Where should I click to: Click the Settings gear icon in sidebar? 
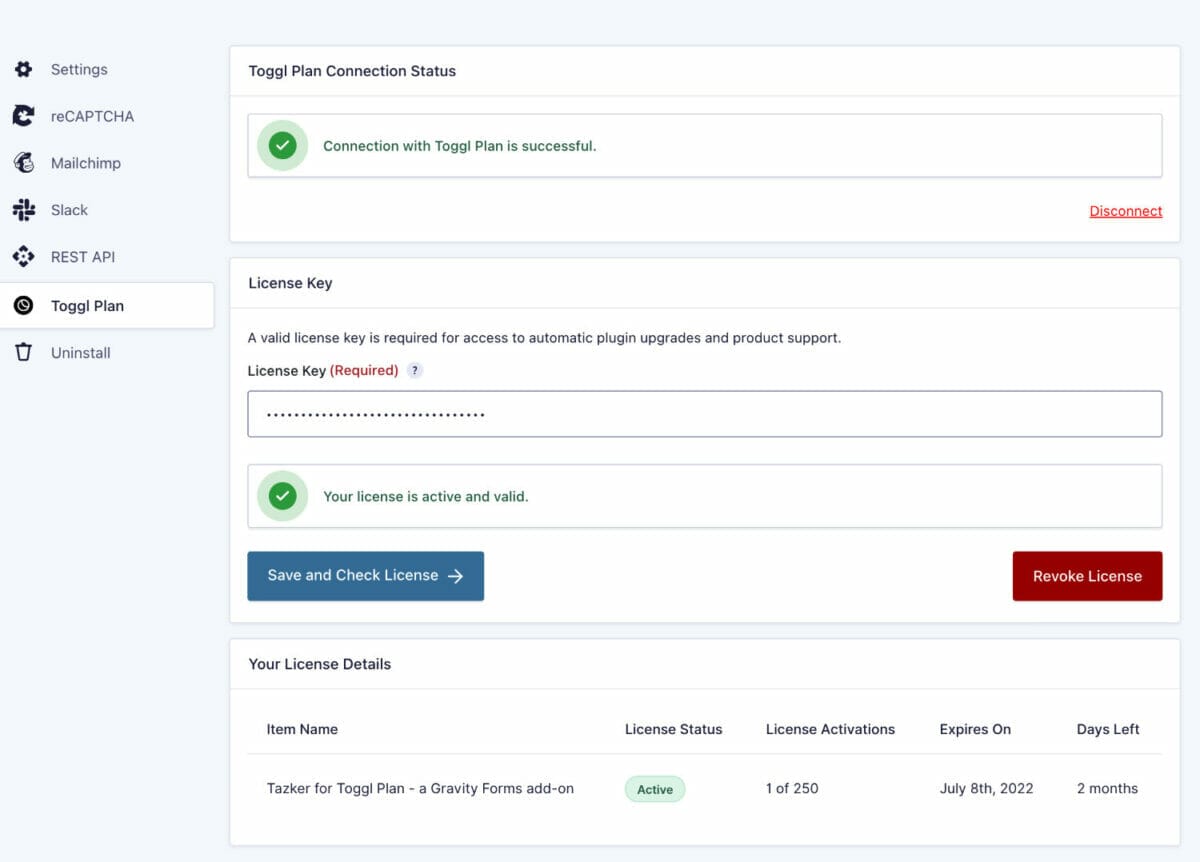click(x=23, y=70)
